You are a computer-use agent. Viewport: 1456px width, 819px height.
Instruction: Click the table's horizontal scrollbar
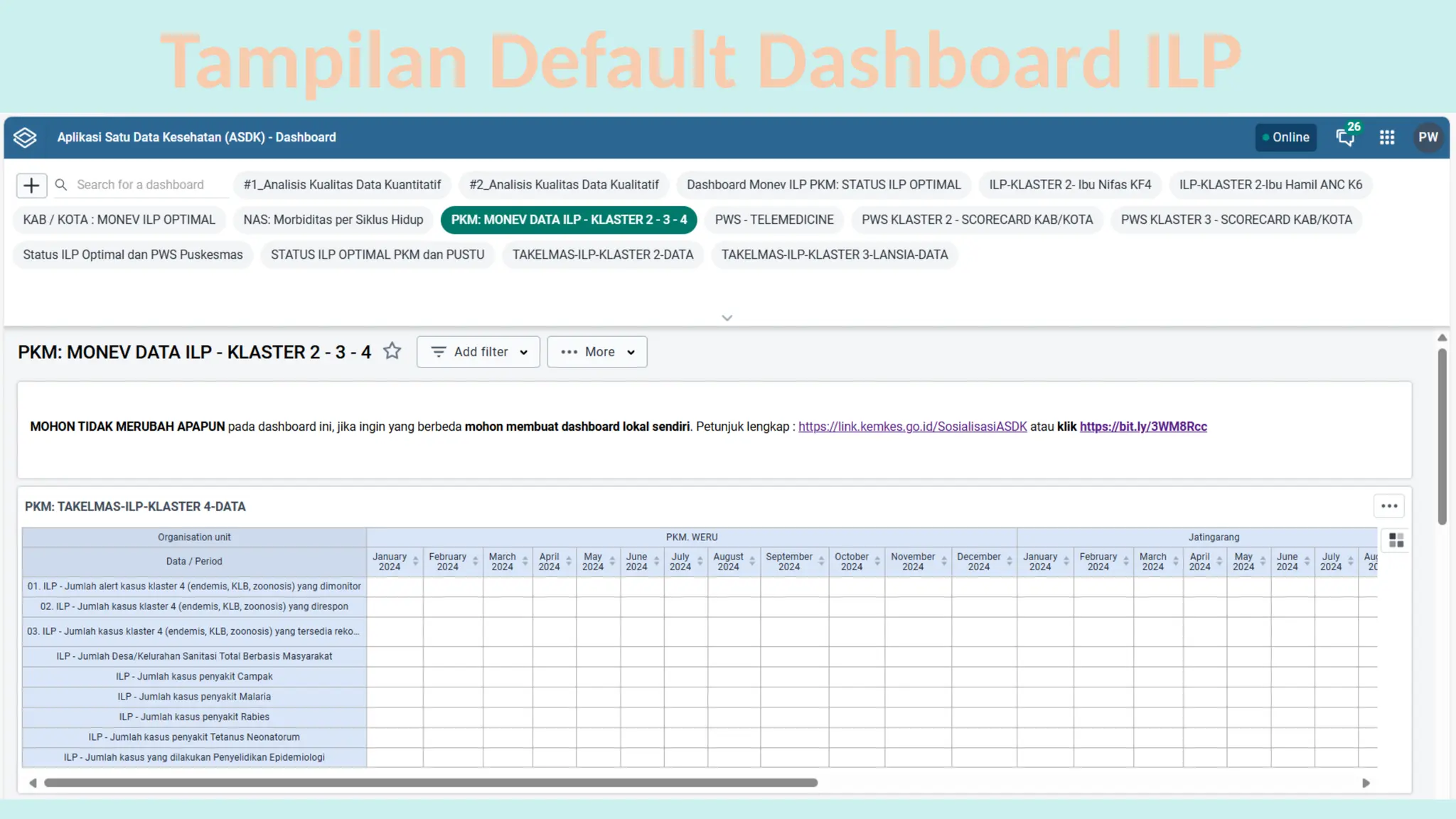[431, 783]
